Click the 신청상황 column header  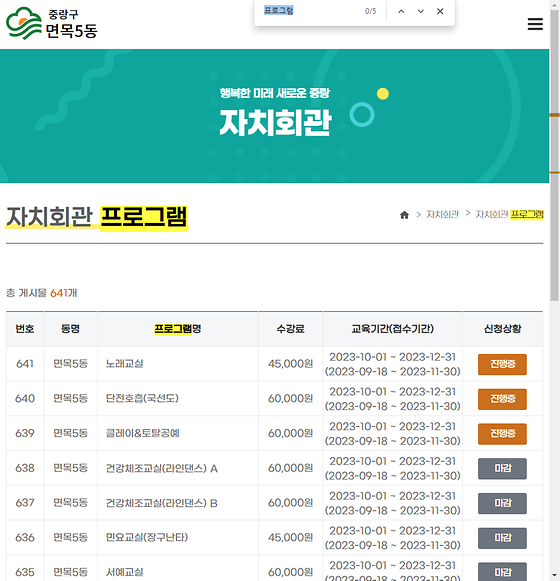pos(503,329)
